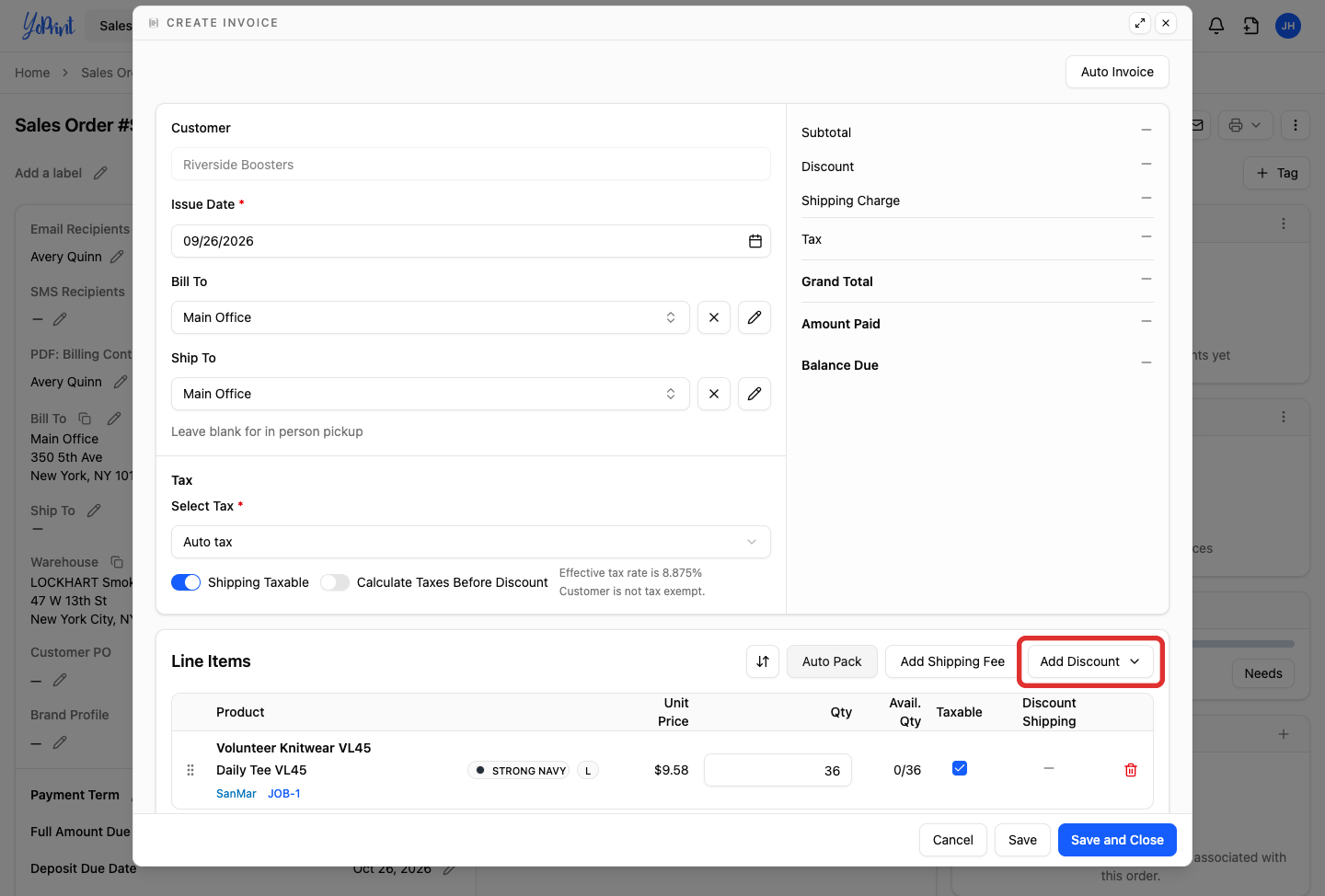Screen dimensions: 1325x896
Task: Edit Avery Quinn email recipient
Action: point(117,257)
